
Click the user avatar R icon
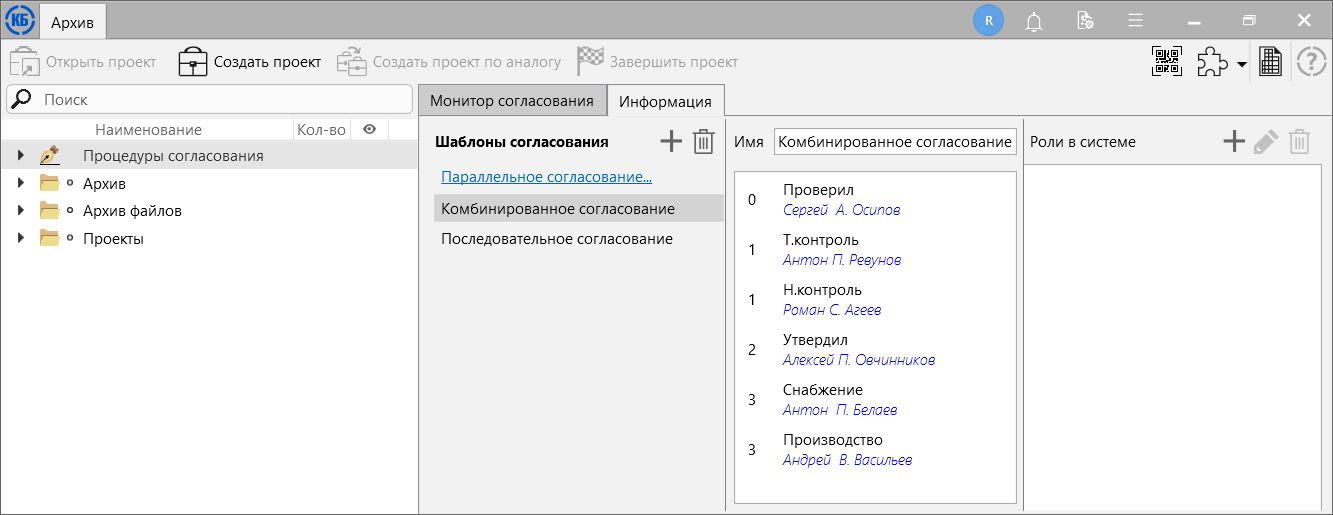[x=988, y=20]
